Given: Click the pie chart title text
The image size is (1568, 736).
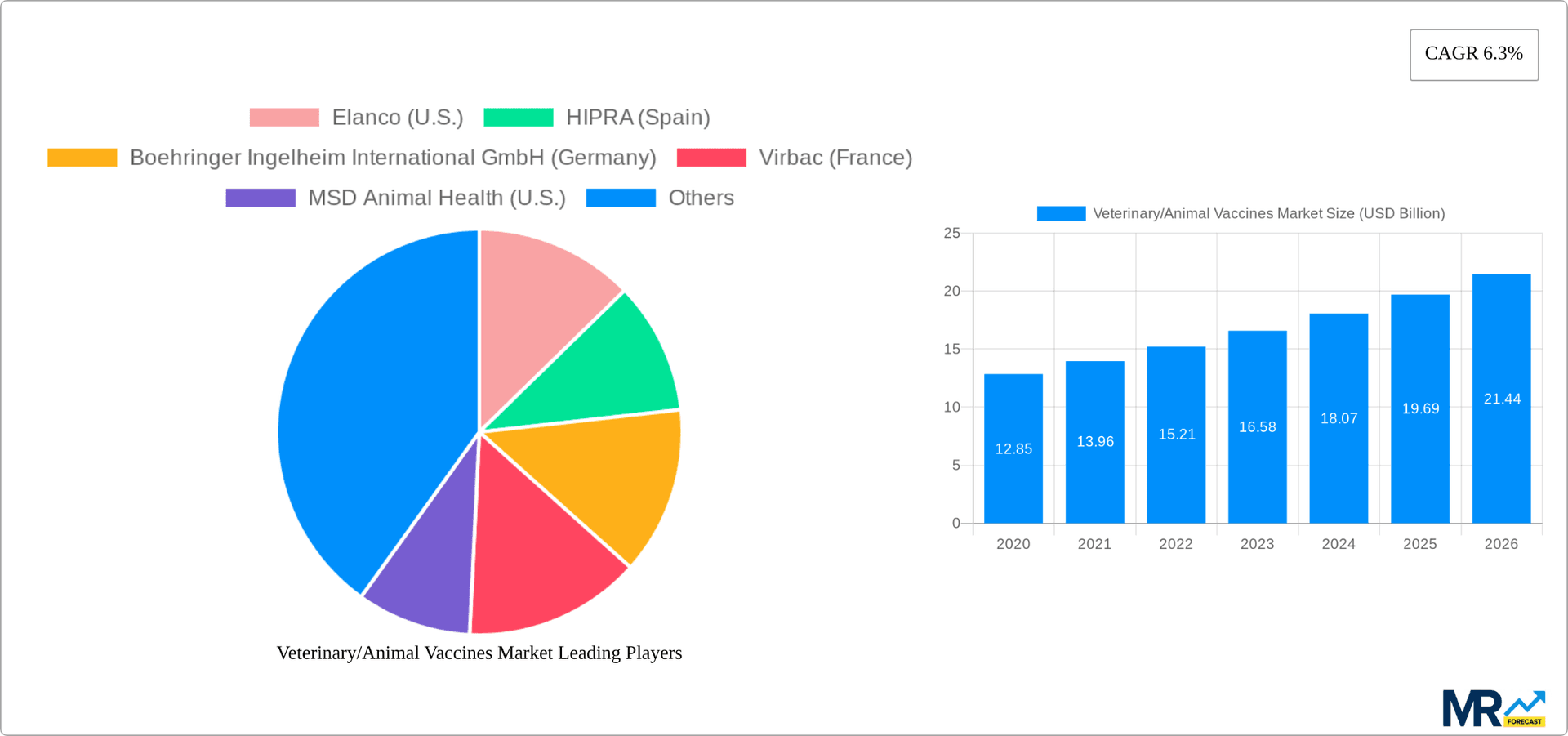Looking at the screenshot, I should 479,653.
